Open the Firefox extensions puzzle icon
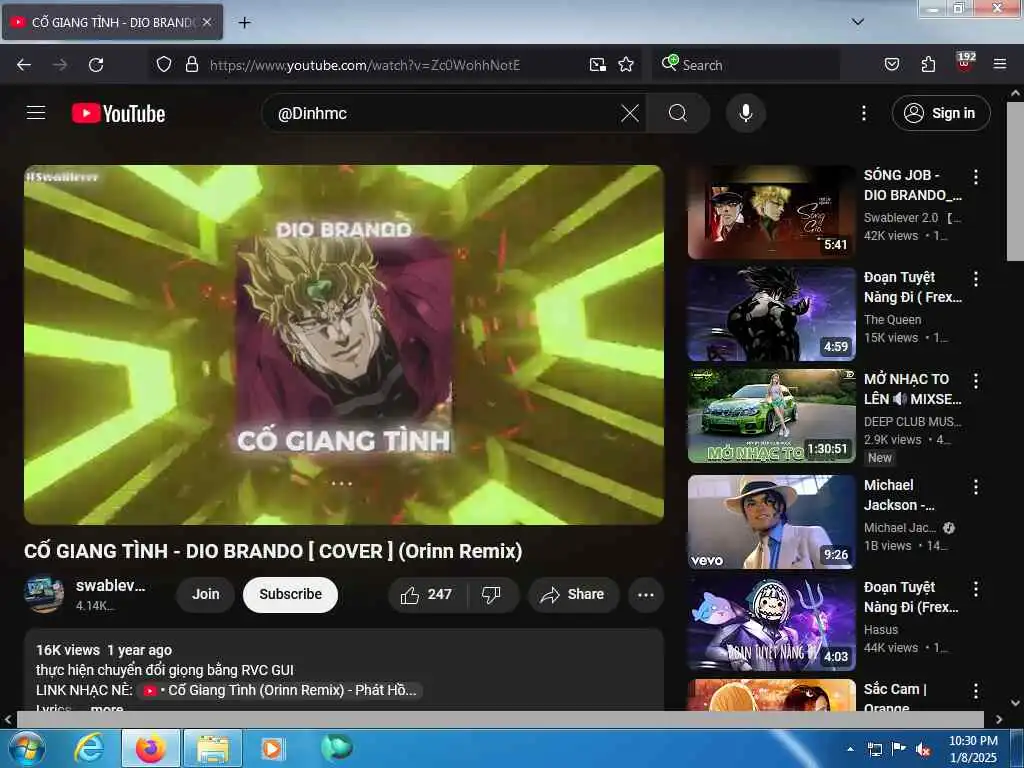The height and width of the screenshot is (768, 1024). point(928,65)
